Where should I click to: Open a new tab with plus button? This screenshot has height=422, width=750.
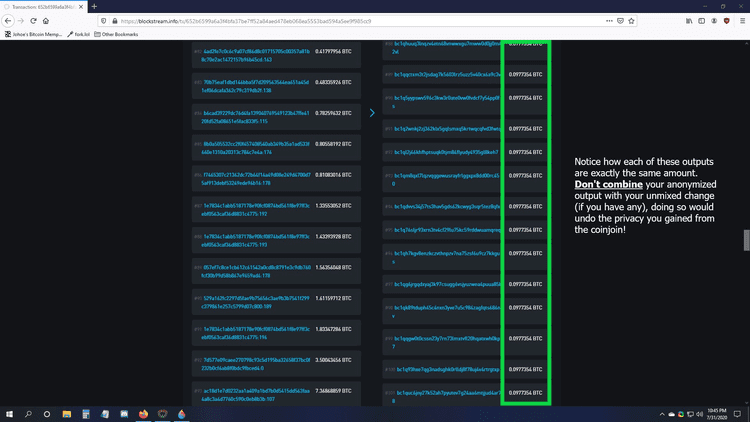coord(94,7)
